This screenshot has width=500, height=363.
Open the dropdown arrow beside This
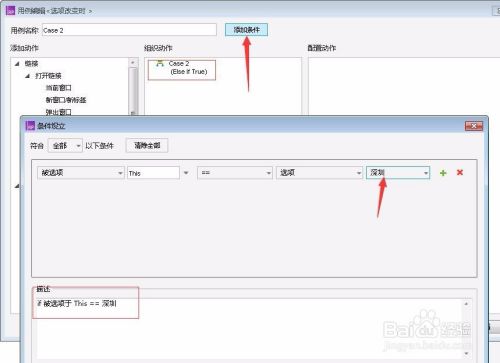click(186, 173)
